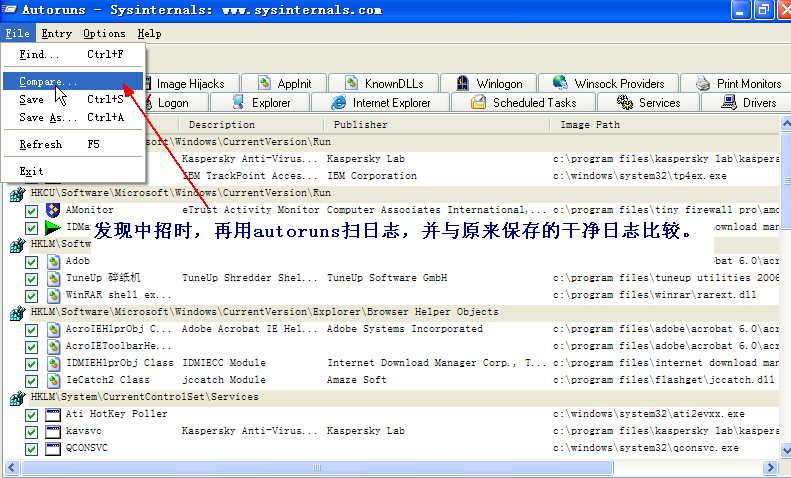Uncheck the TuneUp entry checkbox

(x=31, y=279)
